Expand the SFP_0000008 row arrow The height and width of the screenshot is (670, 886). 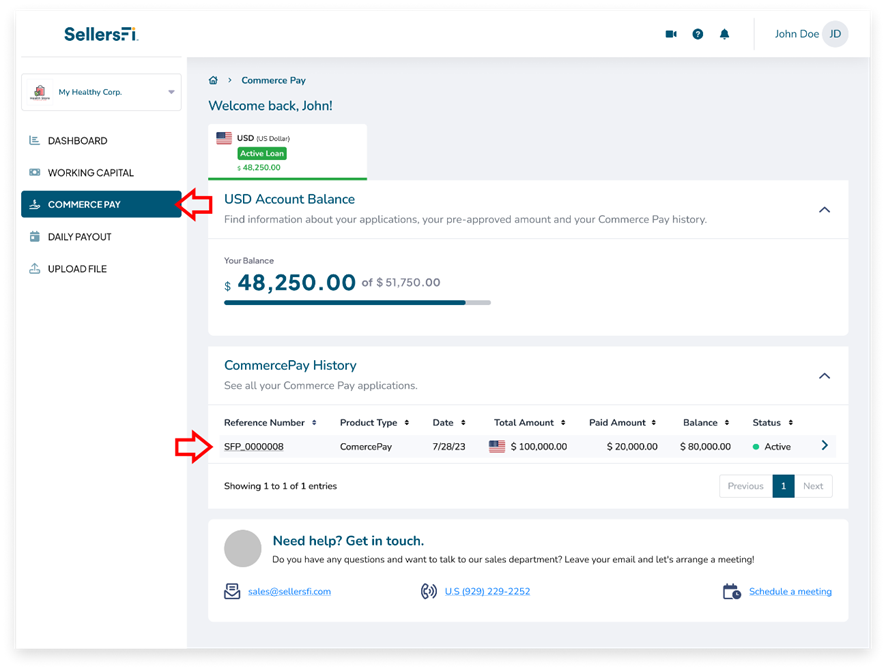click(x=824, y=446)
